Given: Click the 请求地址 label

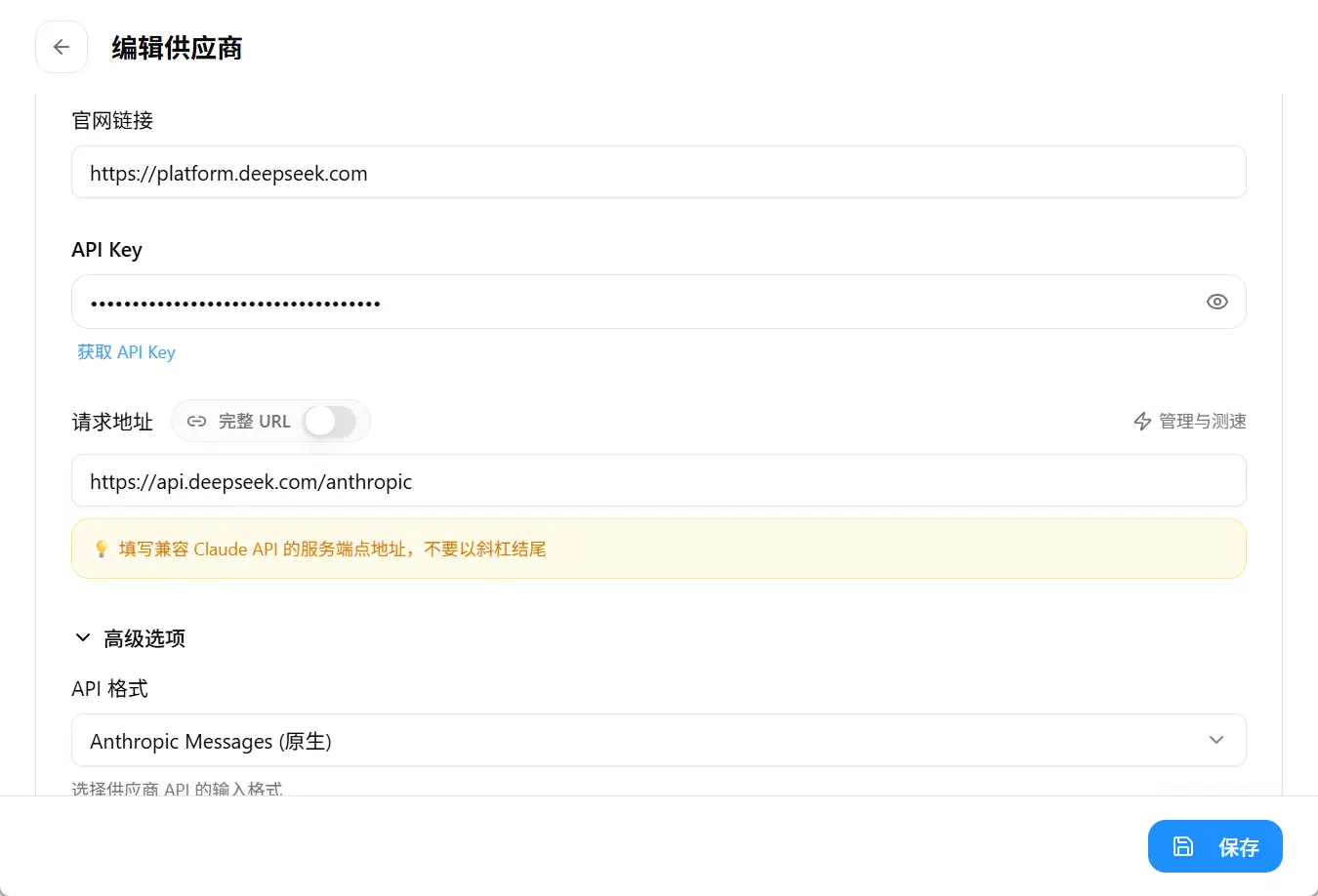Looking at the screenshot, I should click(112, 422).
